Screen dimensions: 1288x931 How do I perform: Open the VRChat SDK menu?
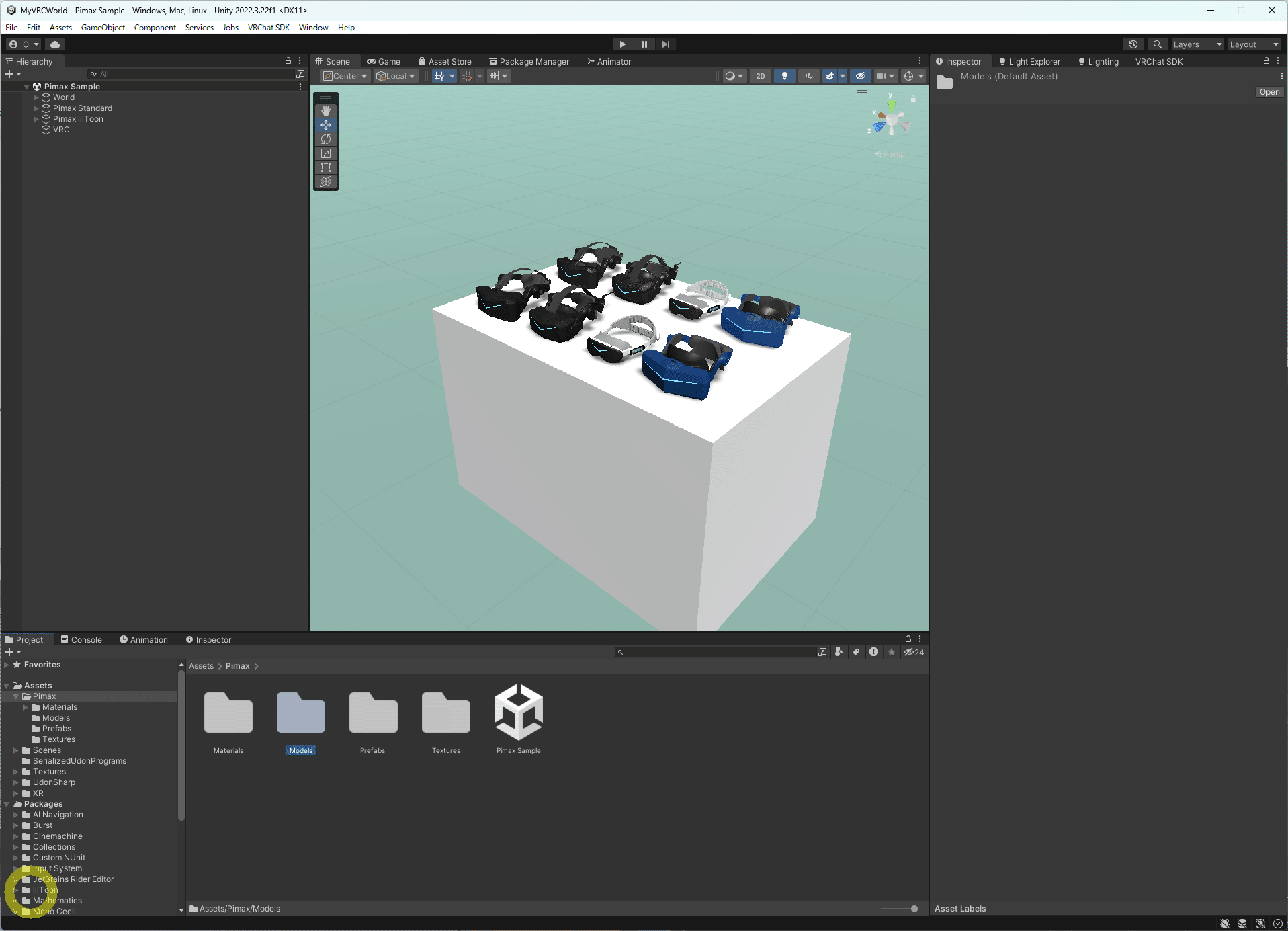click(x=269, y=28)
